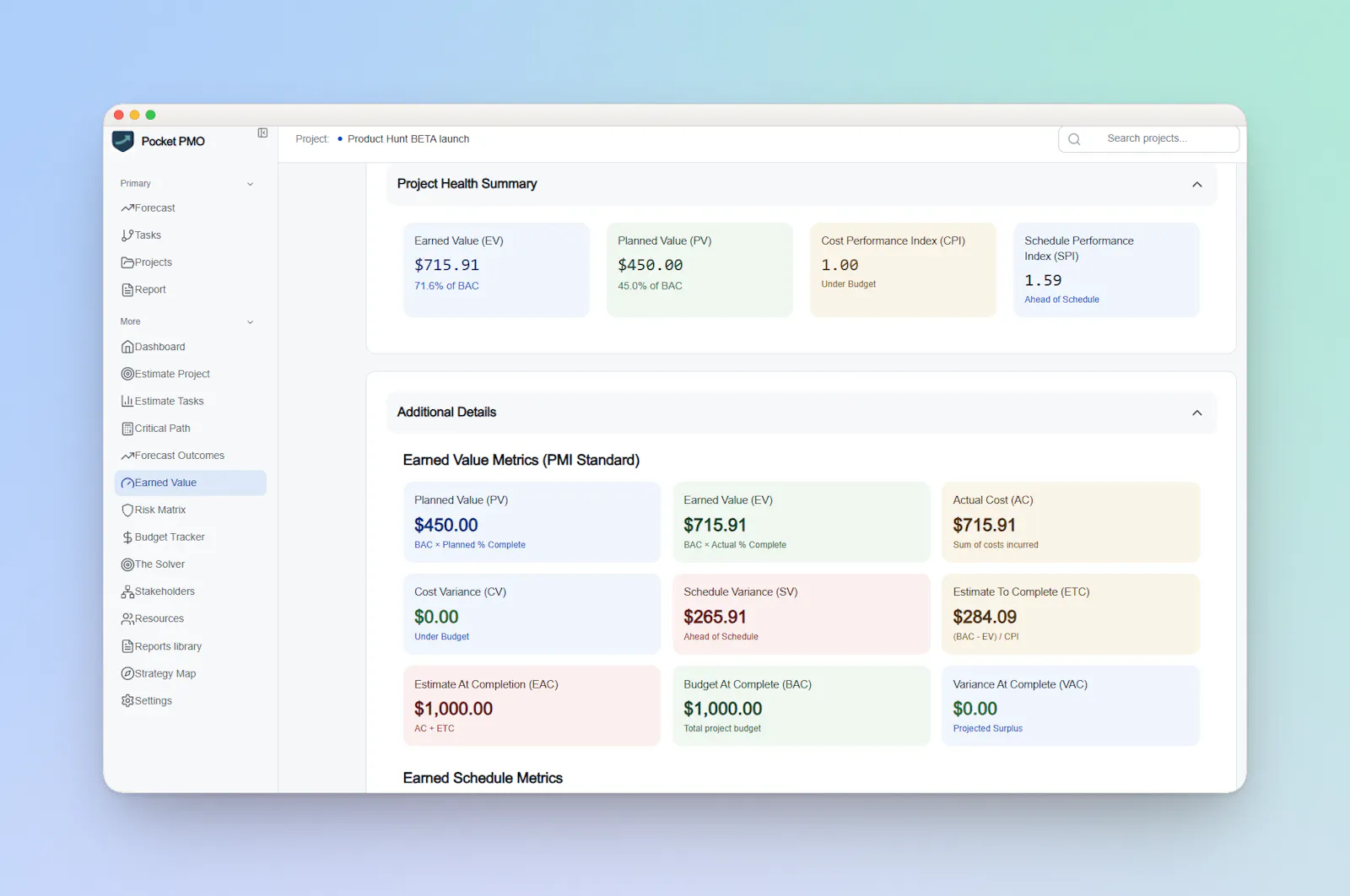The width and height of the screenshot is (1350, 896).
Task: Click the Forecast trend icon in sidebar
Action: tap(127, 208)
